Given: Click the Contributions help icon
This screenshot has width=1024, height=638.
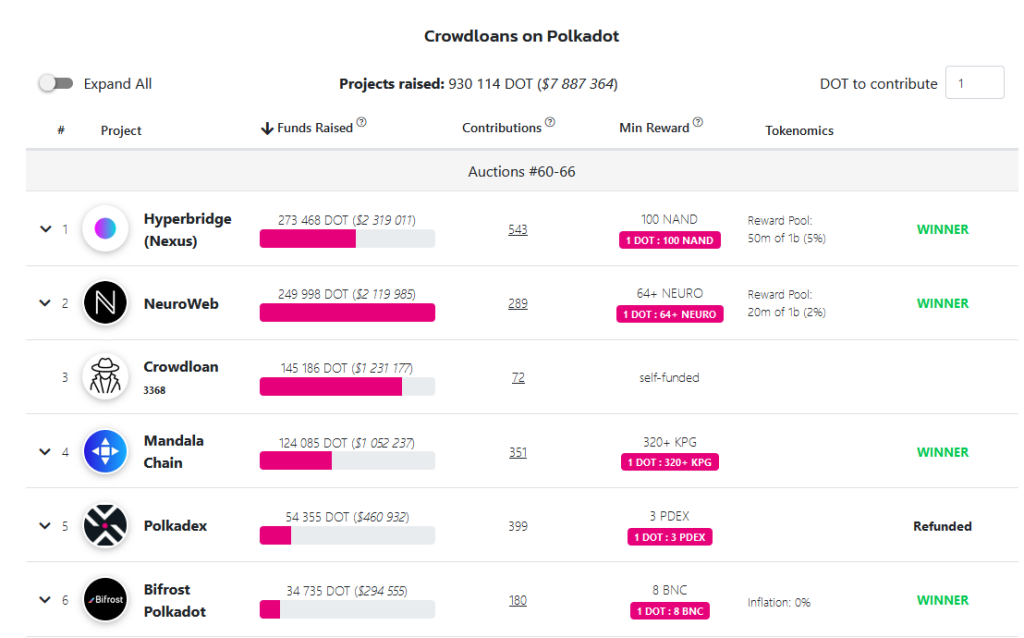Looking at the screenshot, I should pos(550,123).
